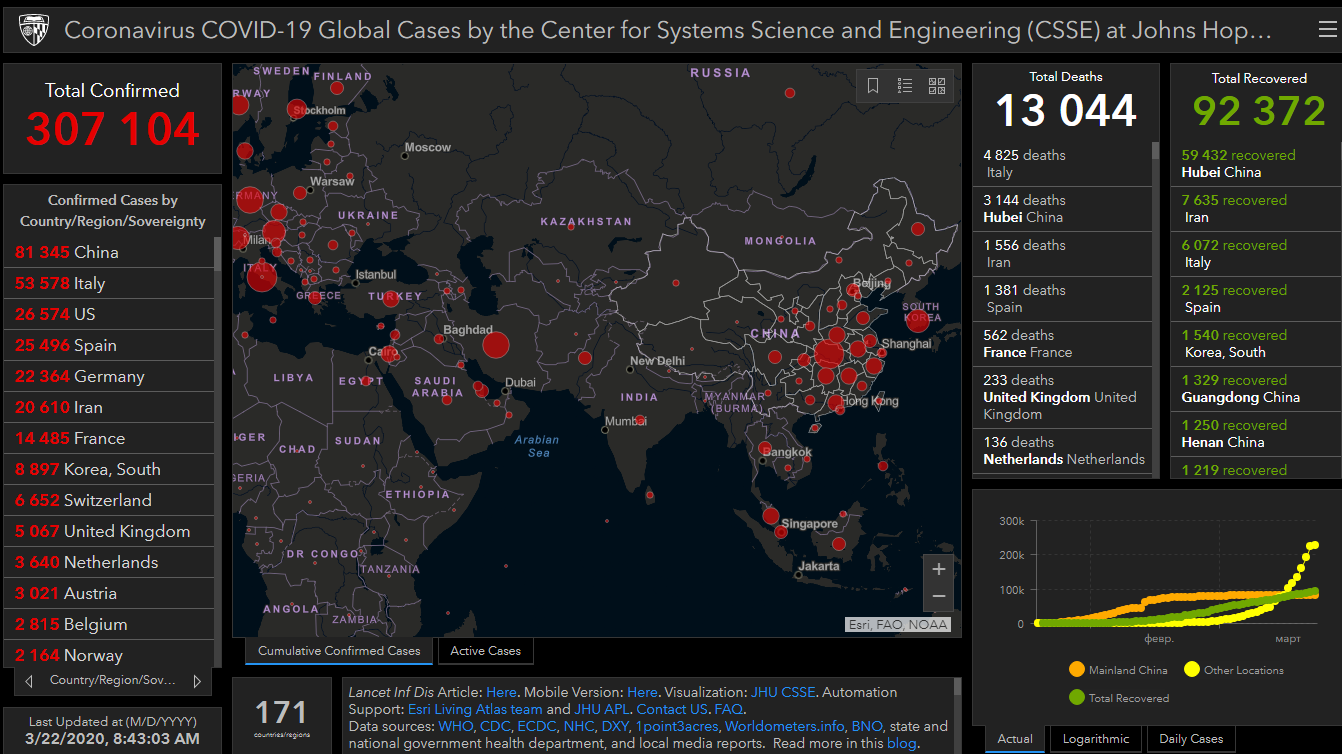Open the map bookmarks icon
Image resolution: width=1342 pixels, height=754 pixels.
(873, 86)
